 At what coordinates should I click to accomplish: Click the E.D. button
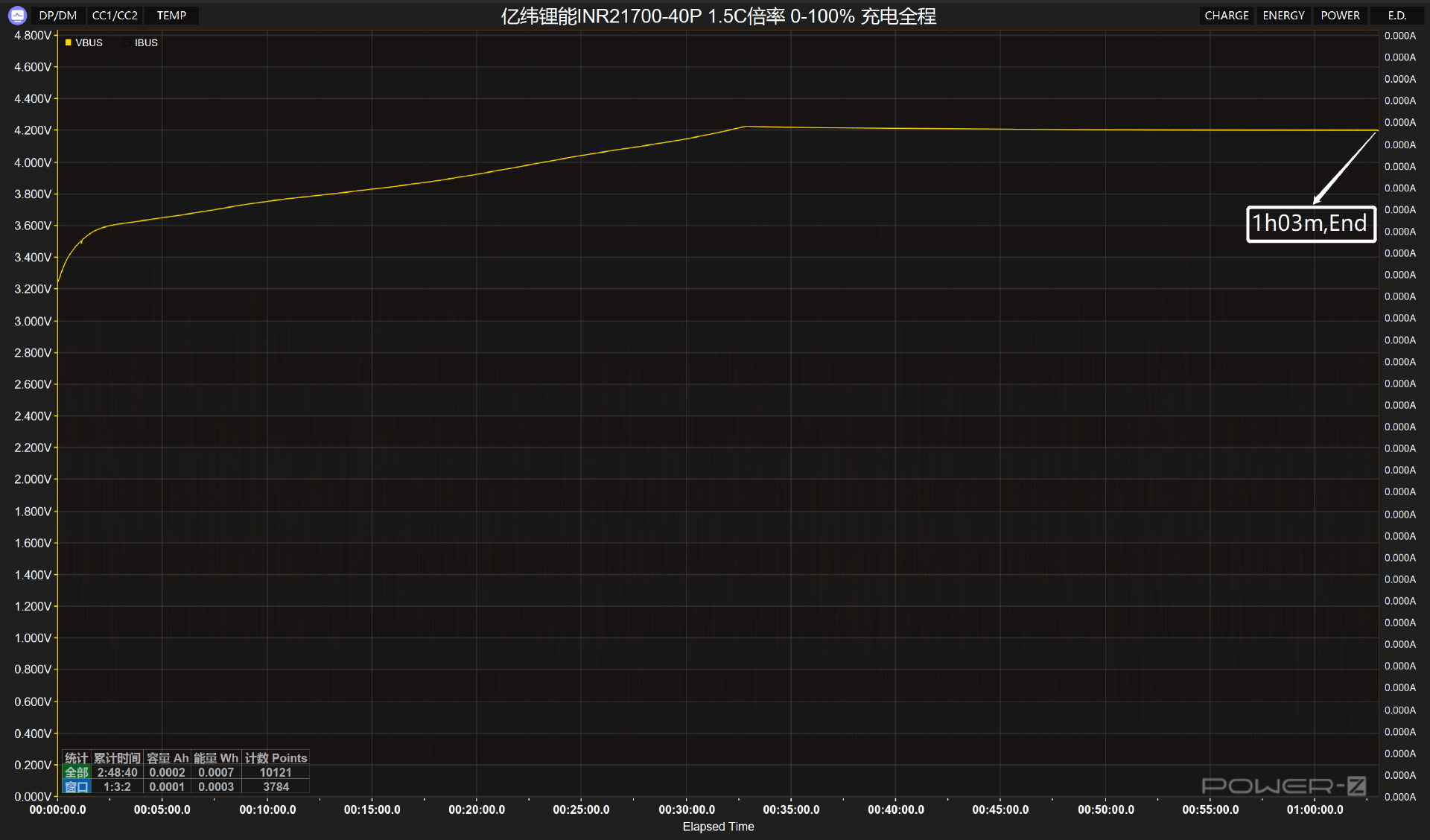[1396, 16]
